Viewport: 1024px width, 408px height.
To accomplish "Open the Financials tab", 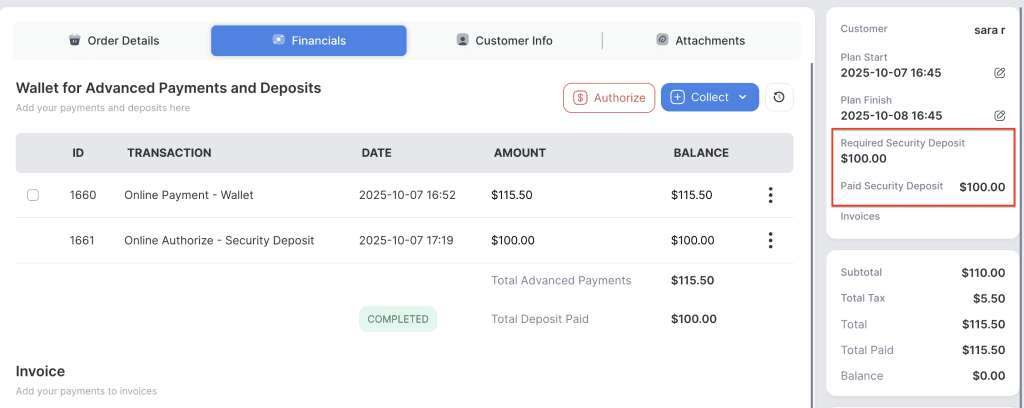I will (308, 41).
